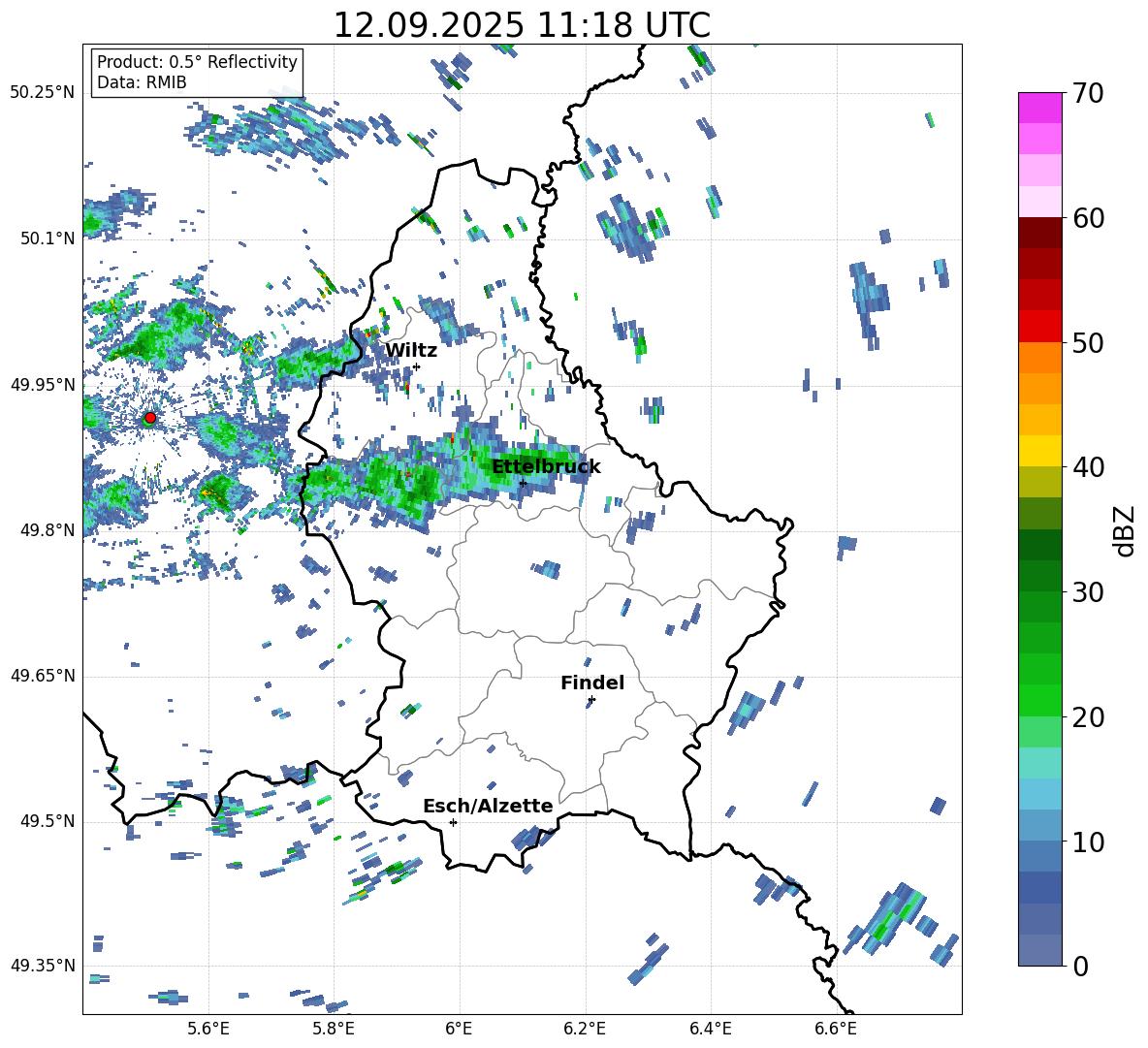The height and width of the screenshot is (1048, 1148).
Task: Click the plus marker under Esch/Alzette
Action: [x=453, y=822]
